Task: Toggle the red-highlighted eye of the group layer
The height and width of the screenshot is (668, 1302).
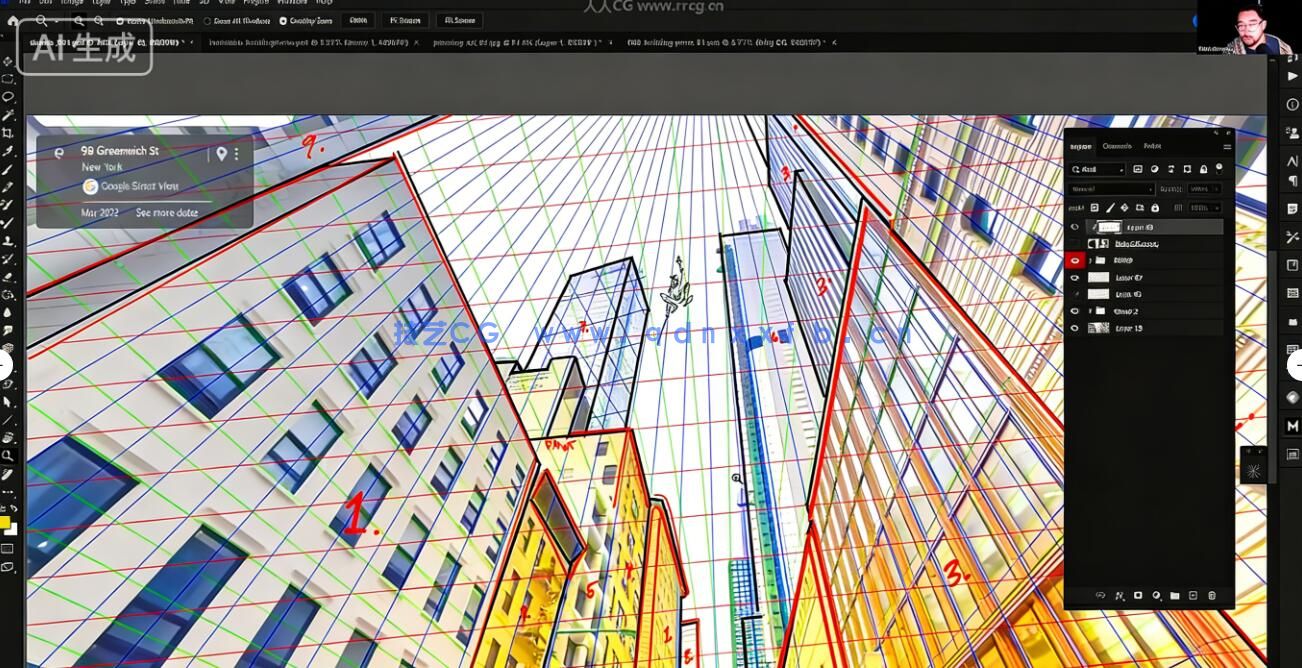Action: (x=1075, y=260)
